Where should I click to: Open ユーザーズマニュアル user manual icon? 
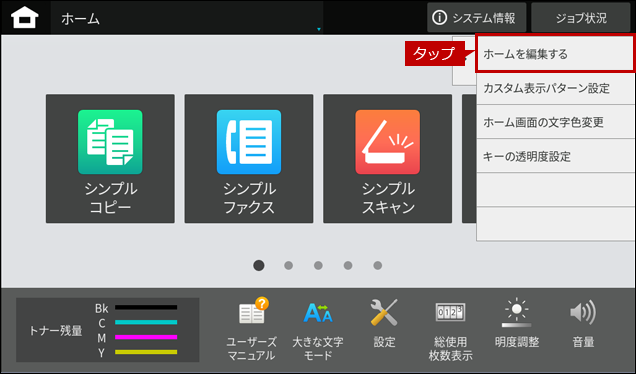(251, 329)
